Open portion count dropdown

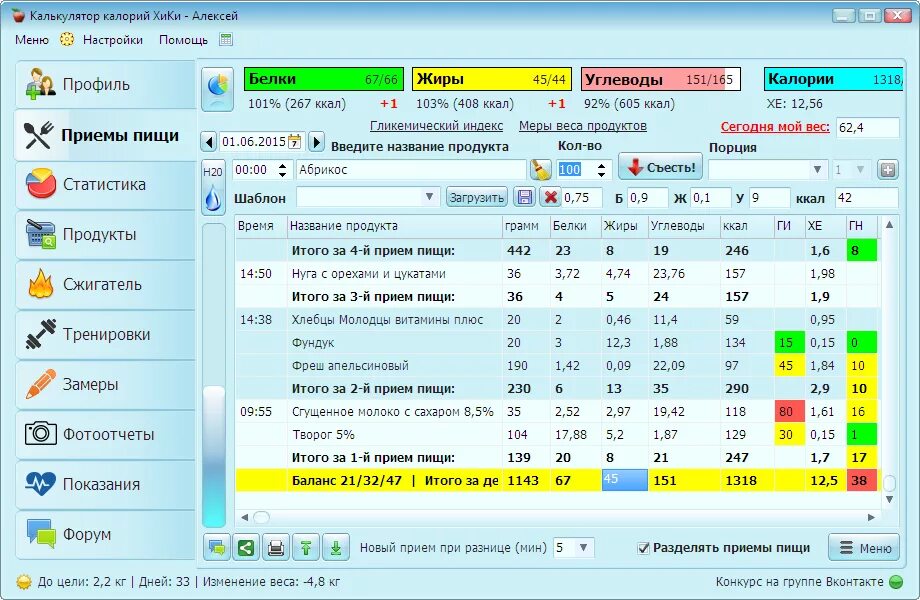(x=861, y=170)
